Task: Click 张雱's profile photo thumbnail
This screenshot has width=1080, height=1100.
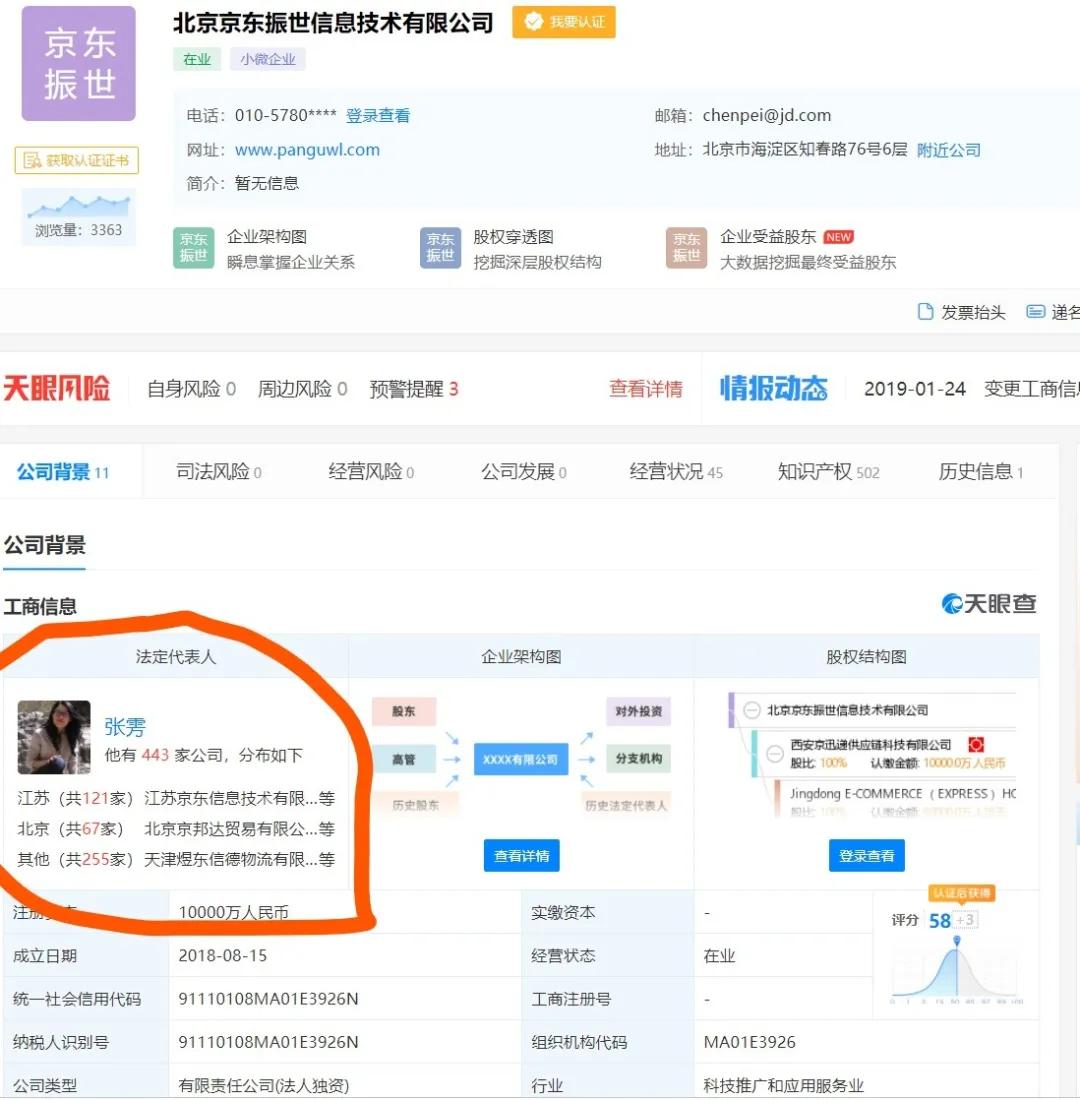Action: [54, 737]
